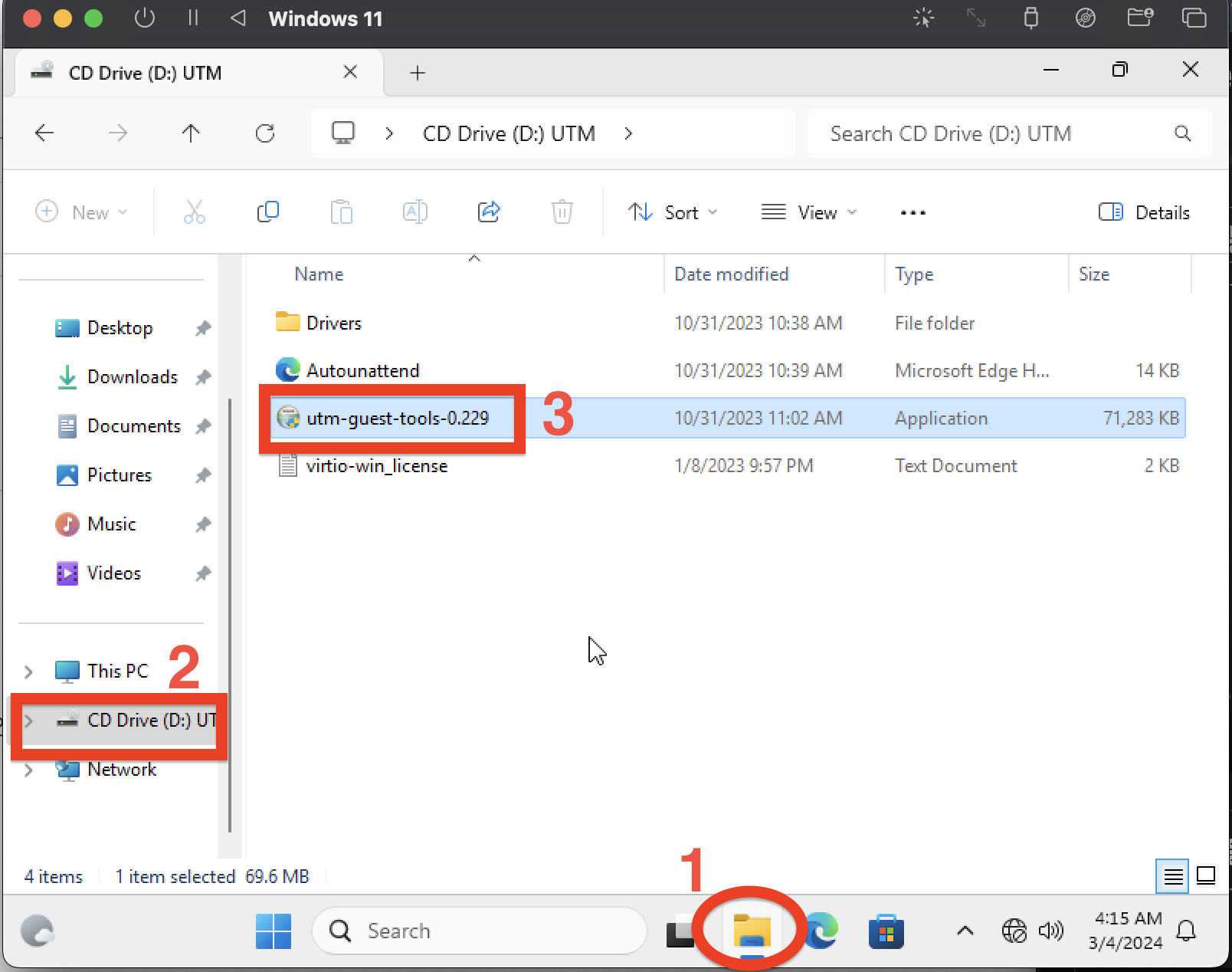
Task: Expand chevron after CD Drive breadcrumb
Action: point(628,133)
